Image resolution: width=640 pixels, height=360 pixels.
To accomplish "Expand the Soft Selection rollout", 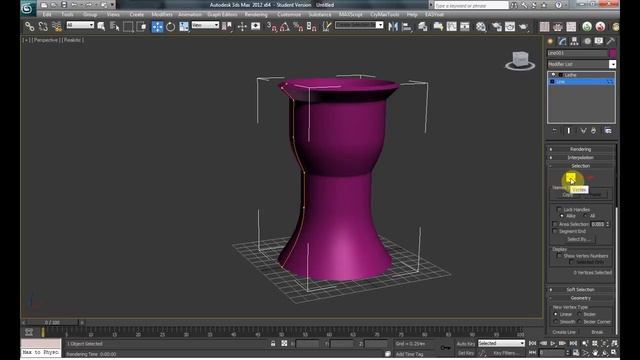I will [581, 290].
